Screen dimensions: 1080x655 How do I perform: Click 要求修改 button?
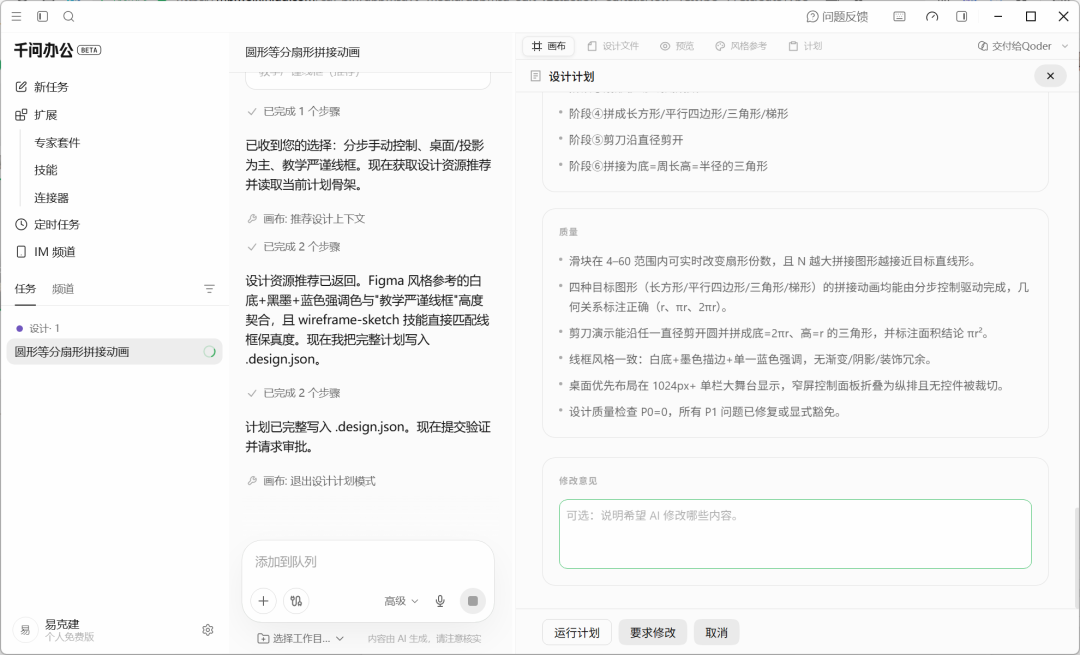653,632
